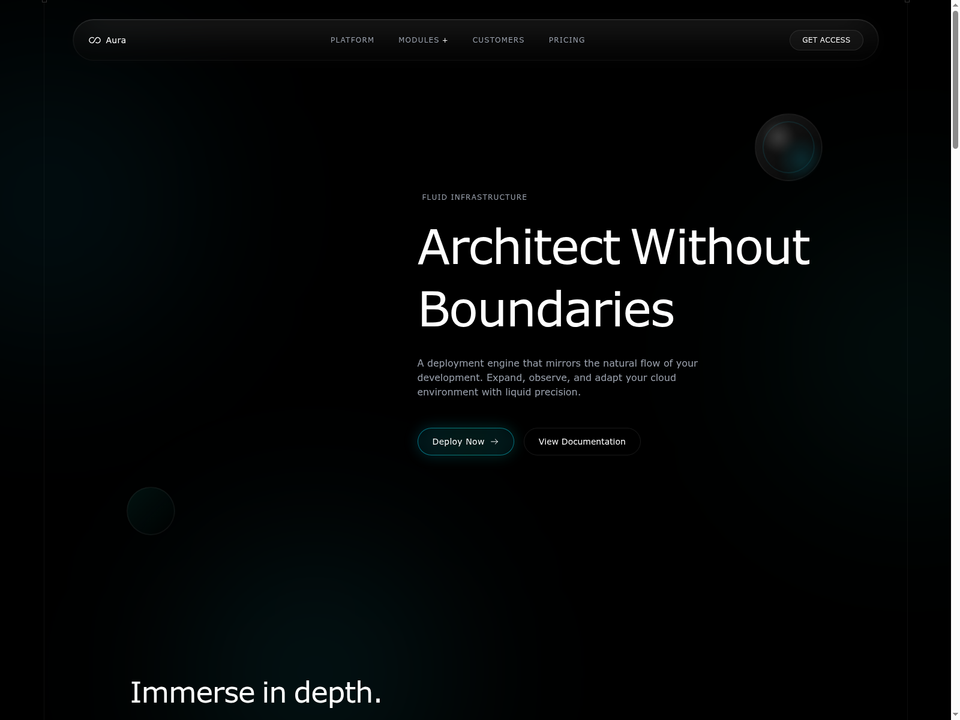Navigate to Pricing in the navbar
The width and height of the screenshot is (960, 720).
point(566,40)
